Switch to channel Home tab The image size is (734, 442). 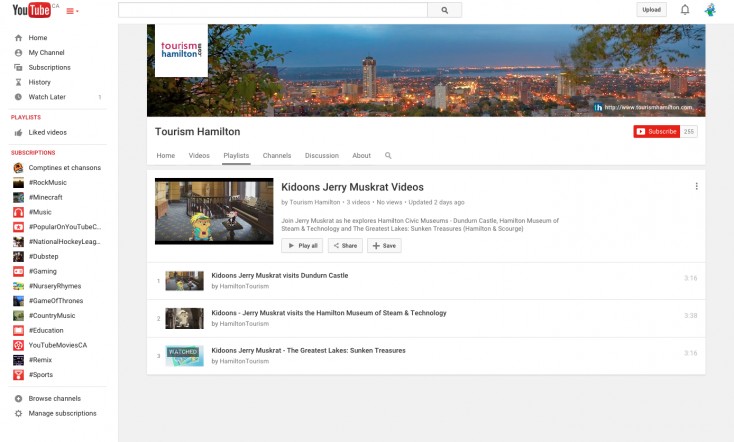[166, 155]
